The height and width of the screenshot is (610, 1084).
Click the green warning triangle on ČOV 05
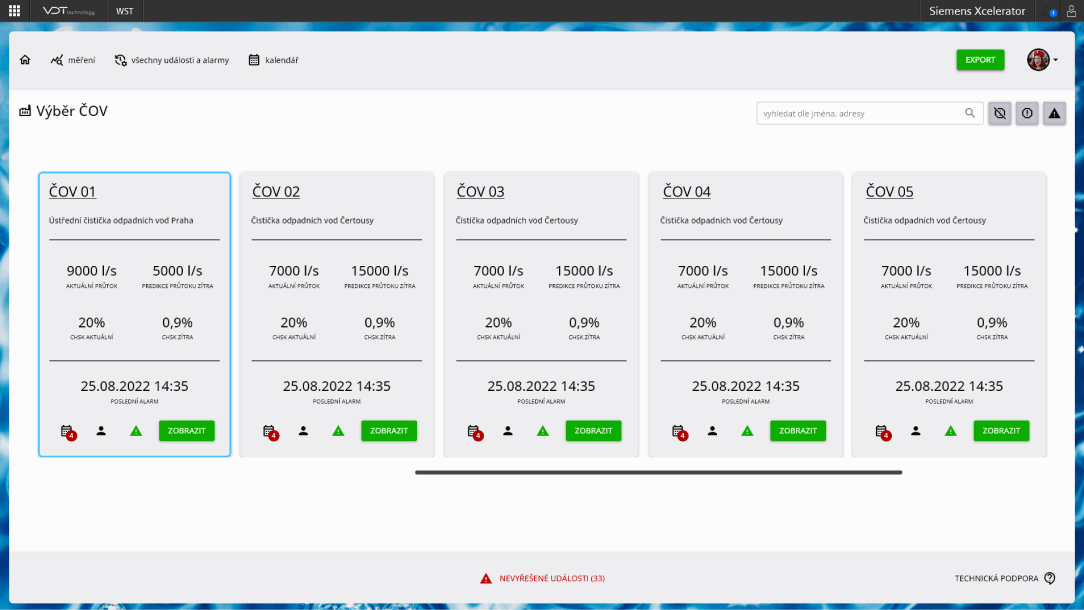951,431
